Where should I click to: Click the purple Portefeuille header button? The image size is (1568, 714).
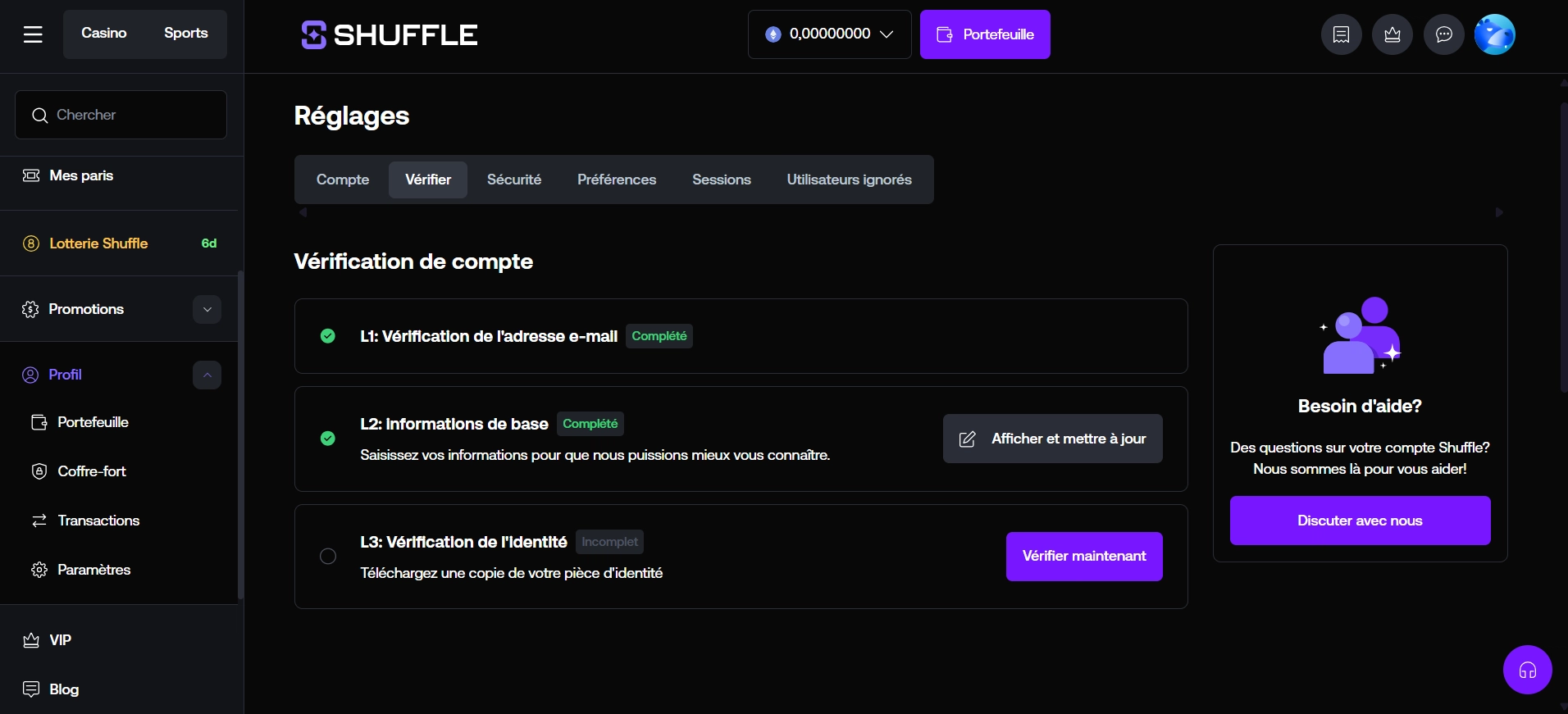[x=985, y=34]
